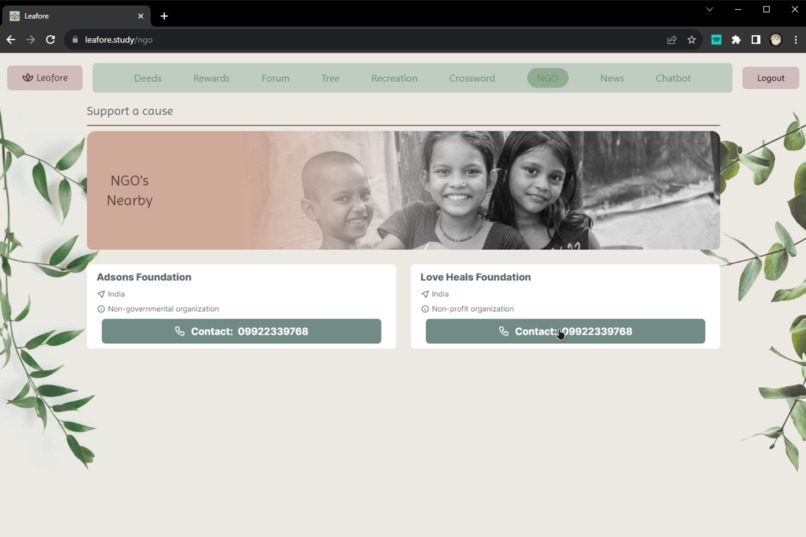Open the News section
806x537 pixels.
pos(612,78)
